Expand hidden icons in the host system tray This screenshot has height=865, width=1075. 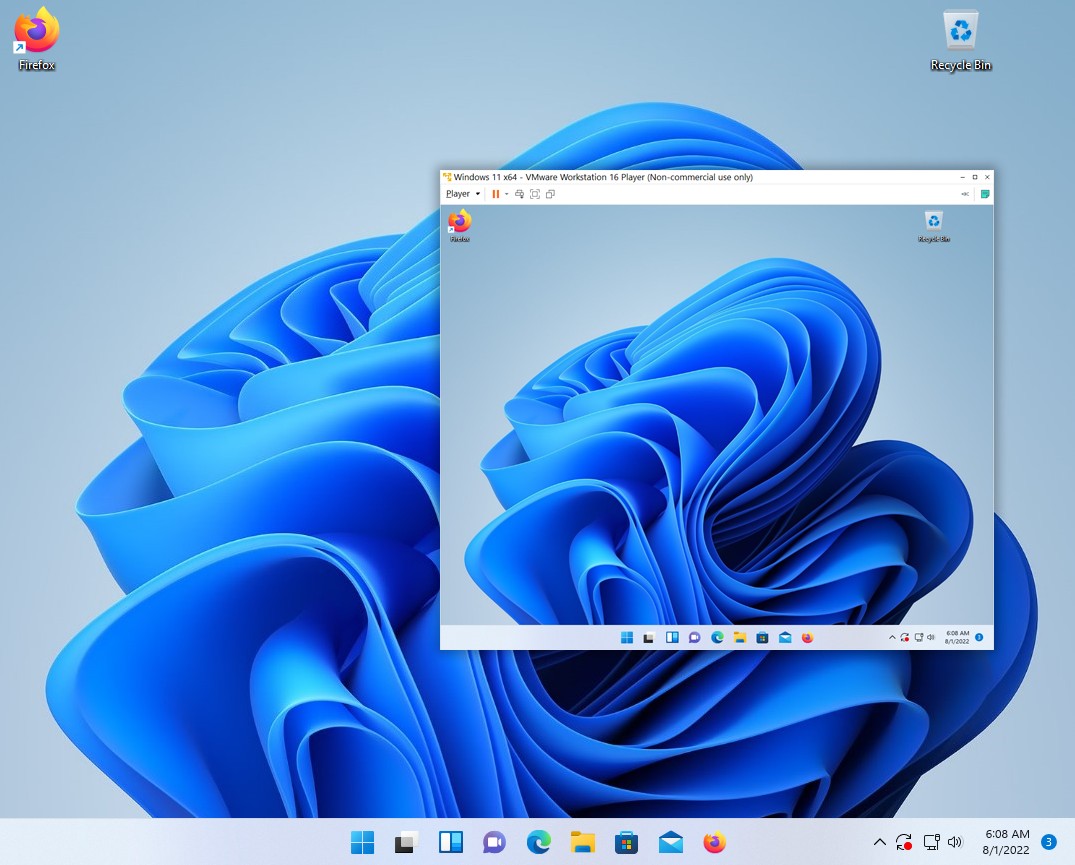click(879, 842)
